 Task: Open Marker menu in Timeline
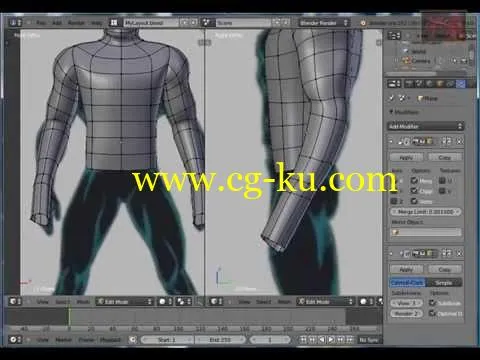pos(63,340)
